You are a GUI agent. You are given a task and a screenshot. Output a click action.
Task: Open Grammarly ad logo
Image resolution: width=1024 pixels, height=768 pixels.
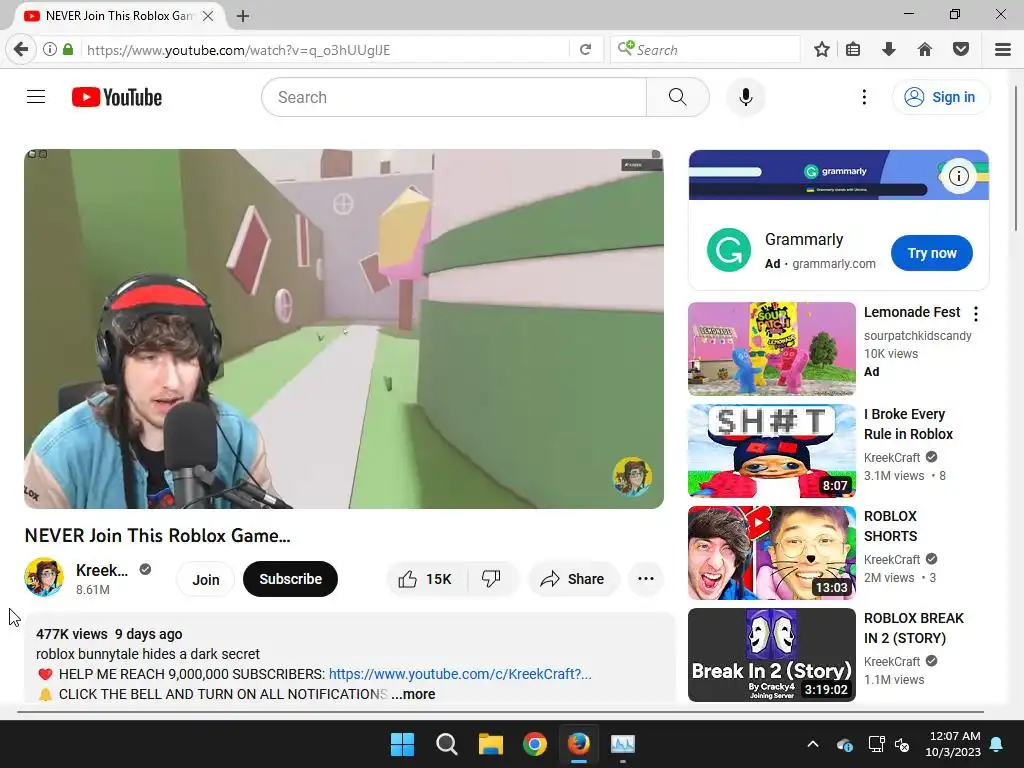(x=729, y=249)
